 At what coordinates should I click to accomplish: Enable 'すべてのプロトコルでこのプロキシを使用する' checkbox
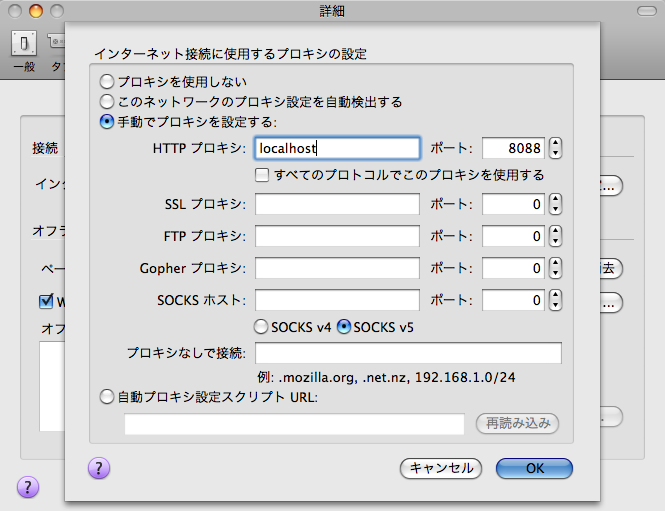tap(262, 175)
